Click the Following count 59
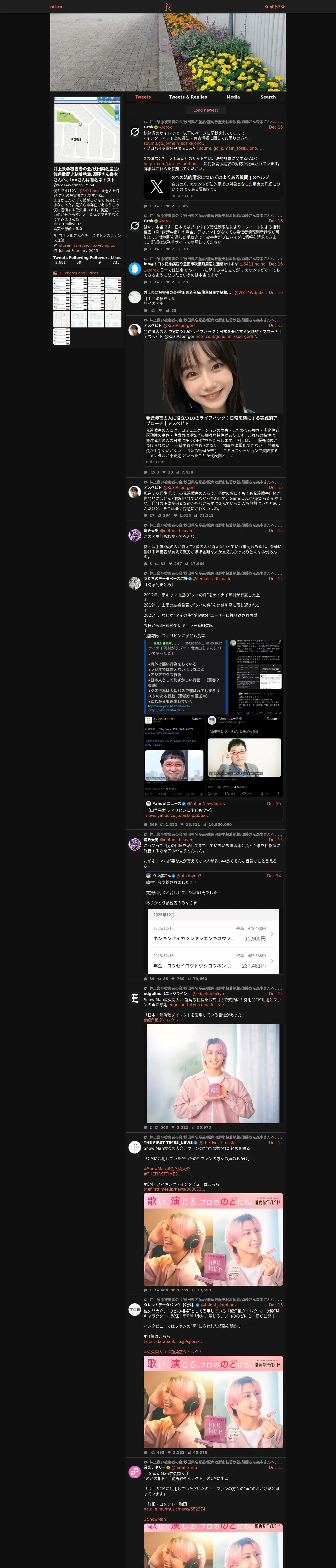 pos(79,262)
